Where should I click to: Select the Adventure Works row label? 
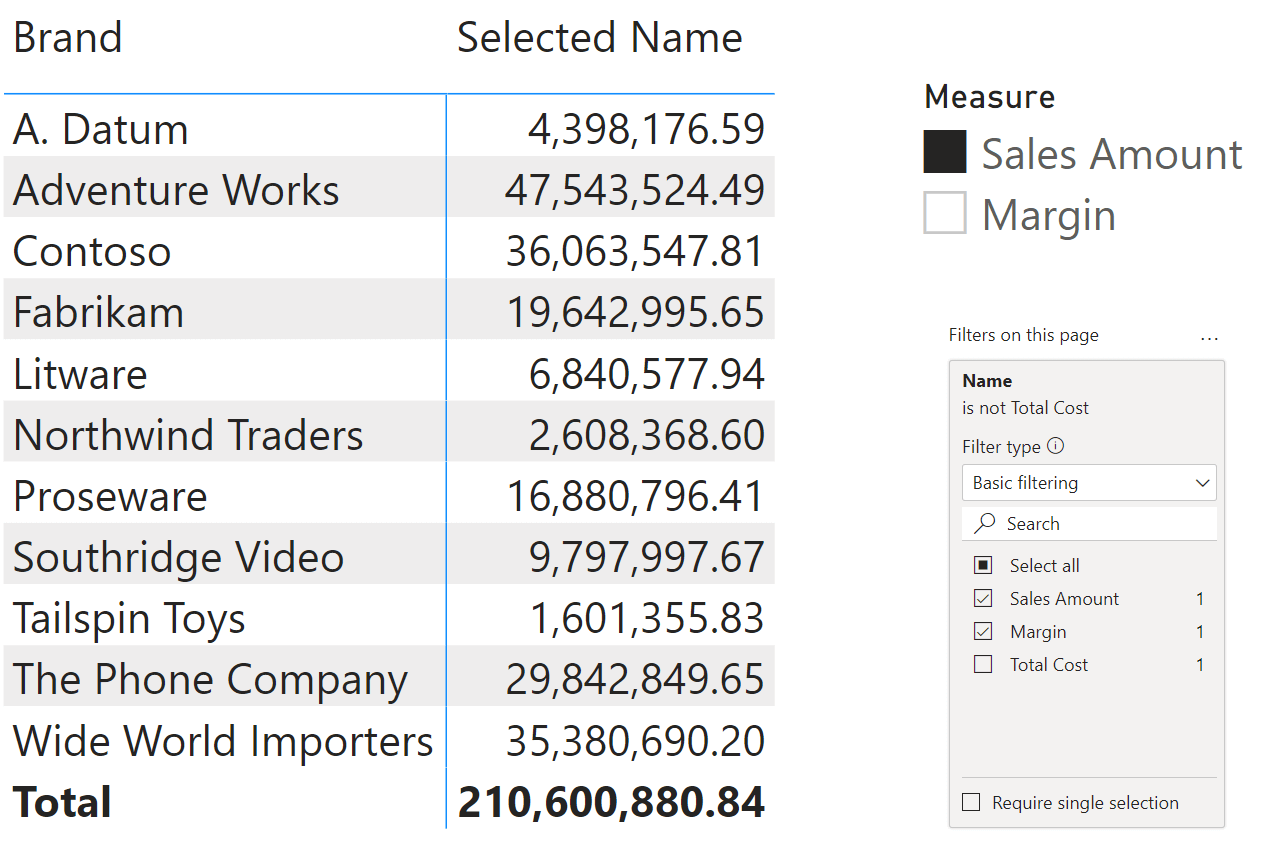[x=176, y=190]
